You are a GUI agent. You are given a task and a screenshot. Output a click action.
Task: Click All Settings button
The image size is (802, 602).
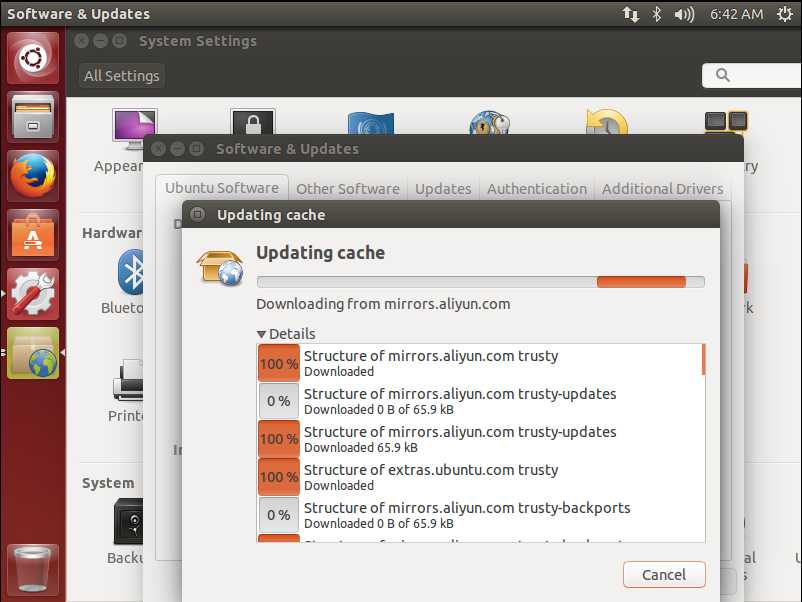pos(122,76)
